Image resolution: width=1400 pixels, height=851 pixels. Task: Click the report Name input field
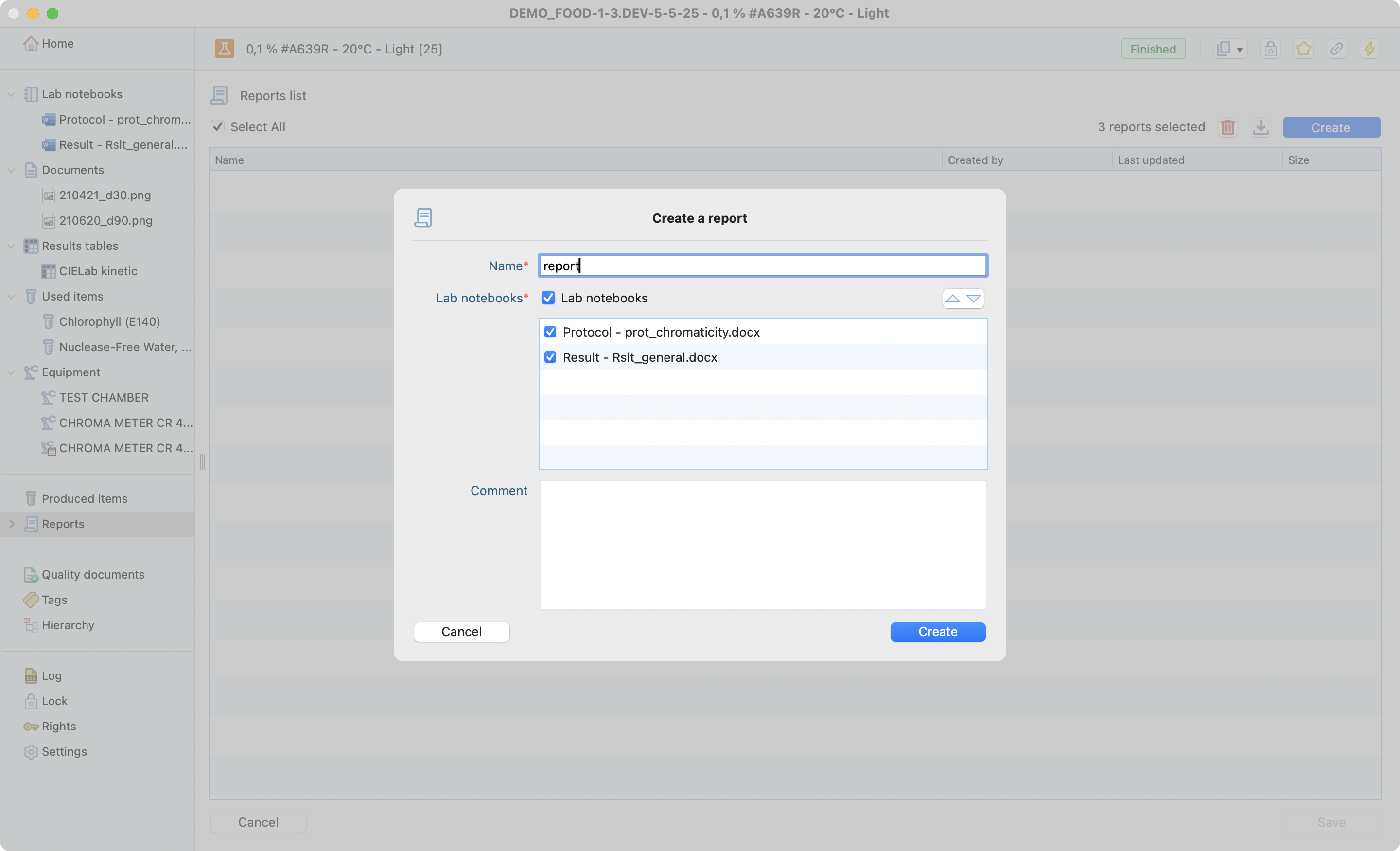(x=762, y=266)
